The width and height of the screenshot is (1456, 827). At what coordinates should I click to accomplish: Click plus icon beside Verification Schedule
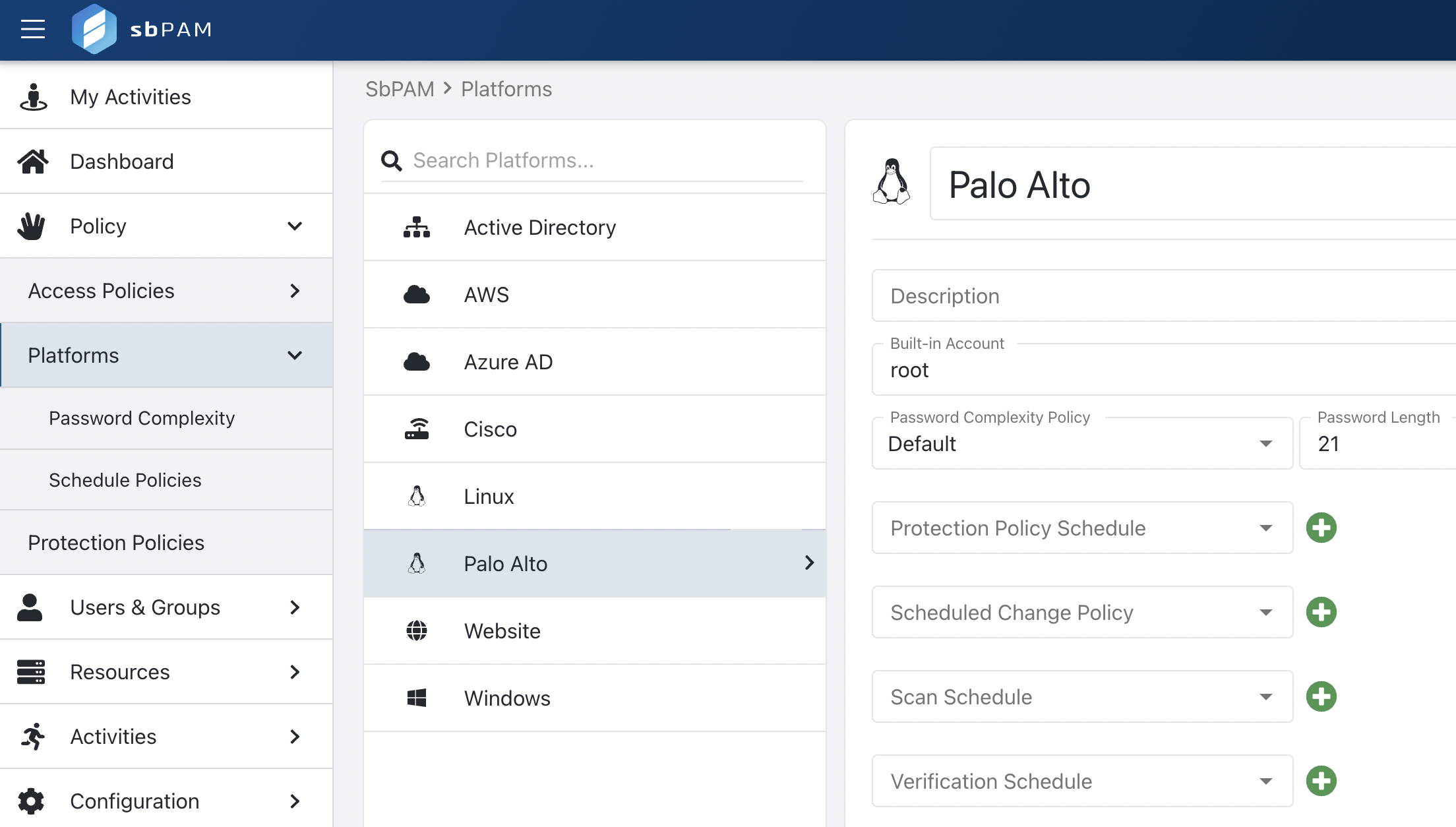point(1321,781)
